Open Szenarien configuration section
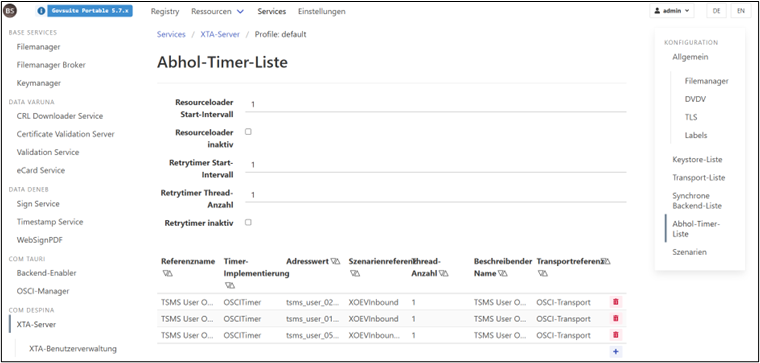The height and width of the screenshot is (363, 760). click(x=690, y=253)
